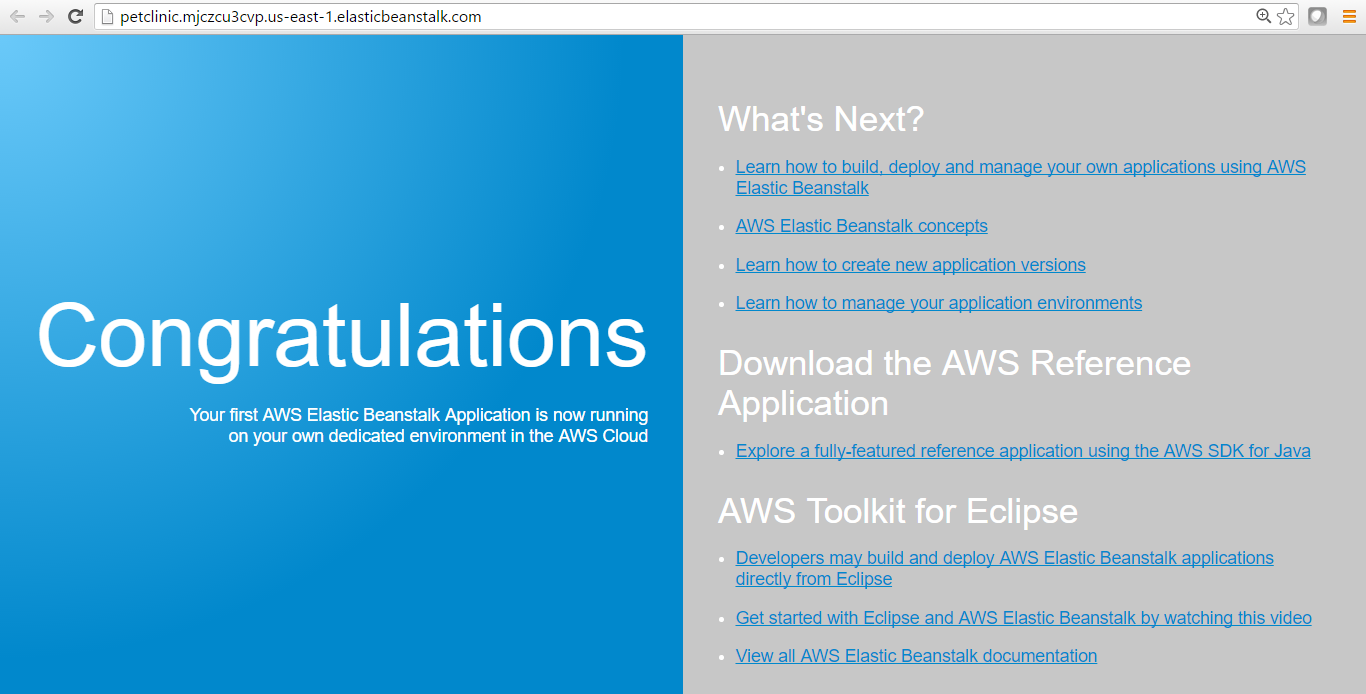Open 'Learn how to manage your application environments'

pyautogui.click(x=939, y=303)
